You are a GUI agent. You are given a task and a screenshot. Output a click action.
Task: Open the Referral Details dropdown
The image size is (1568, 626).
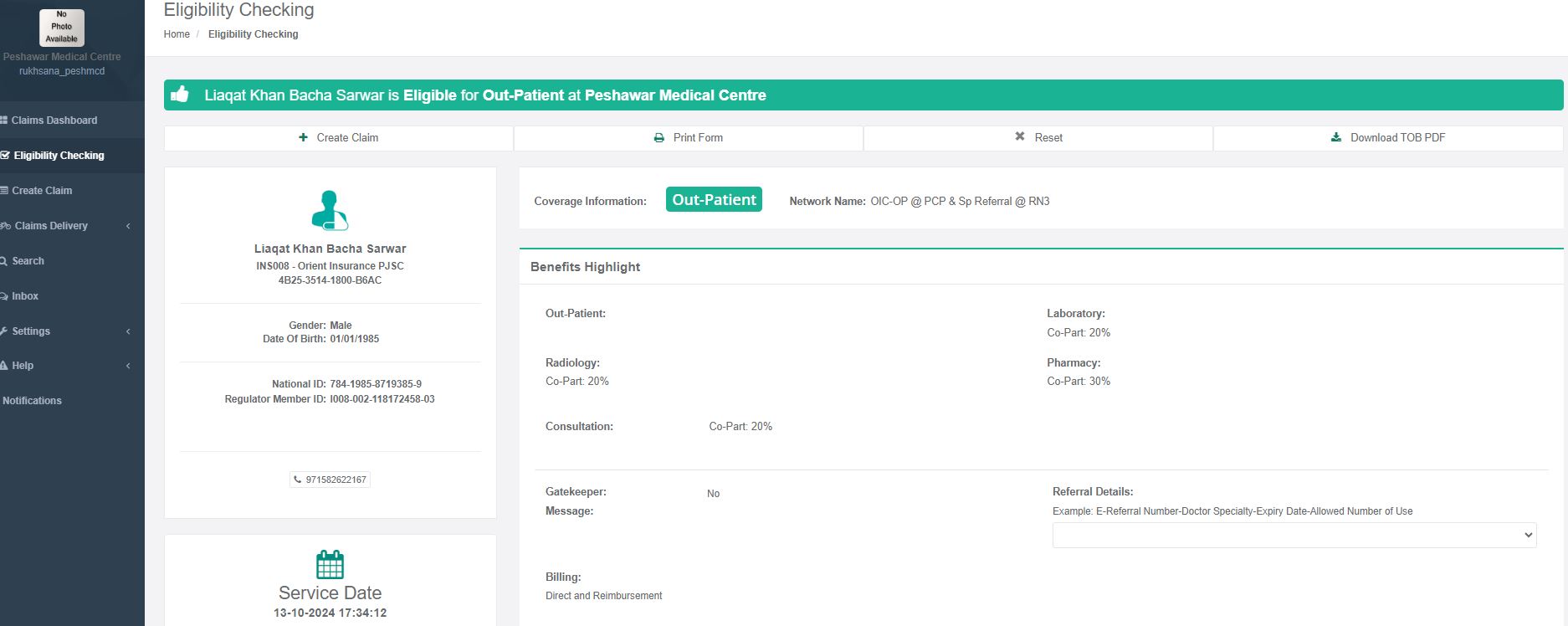(1294, 535)
